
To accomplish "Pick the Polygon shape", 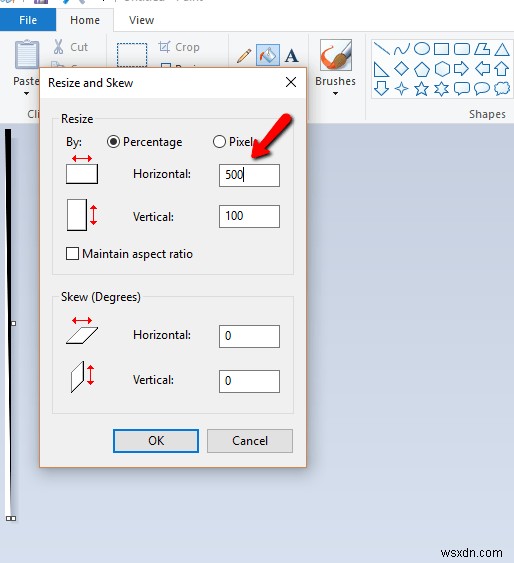I will point(482,49).
